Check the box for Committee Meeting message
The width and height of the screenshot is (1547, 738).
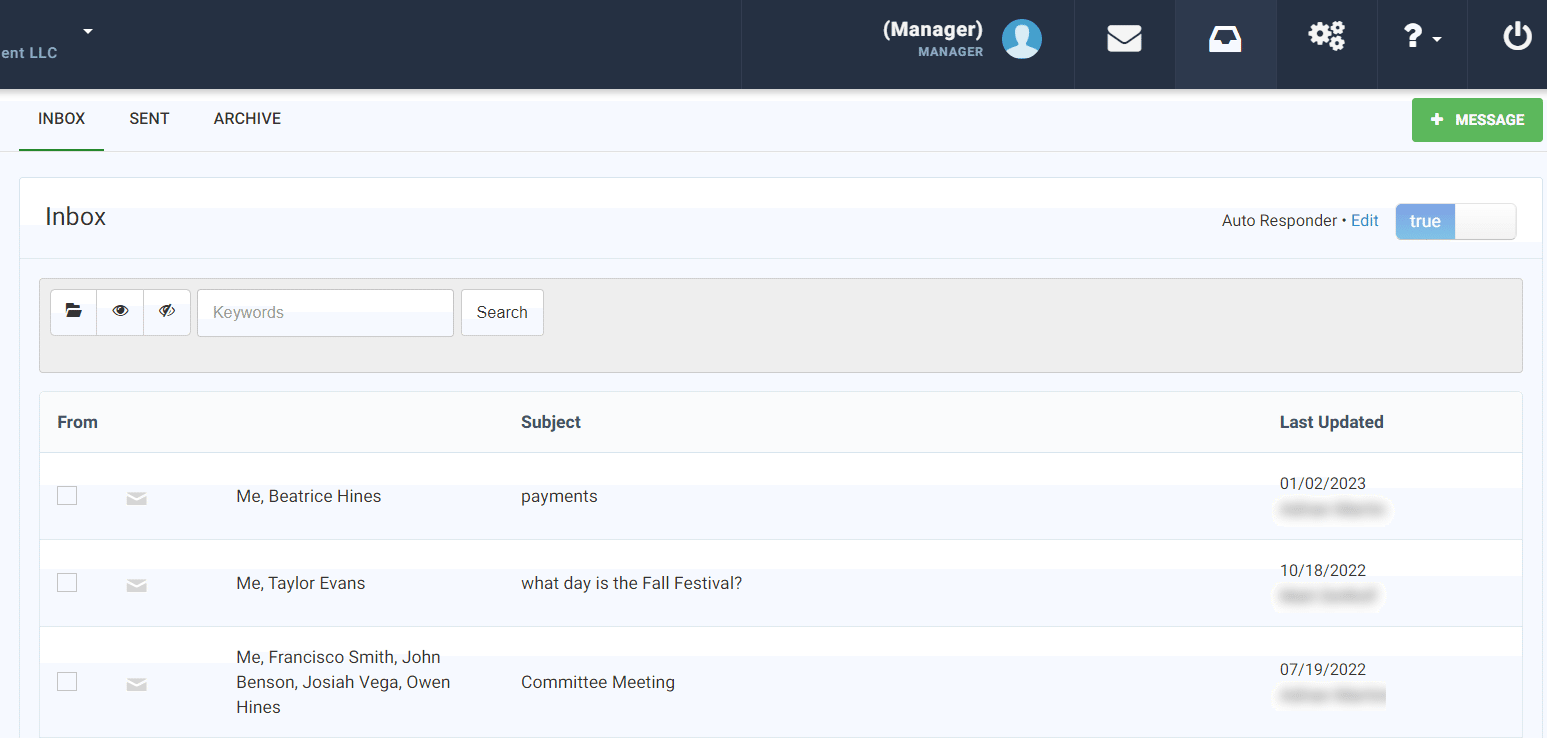point(67,681)
